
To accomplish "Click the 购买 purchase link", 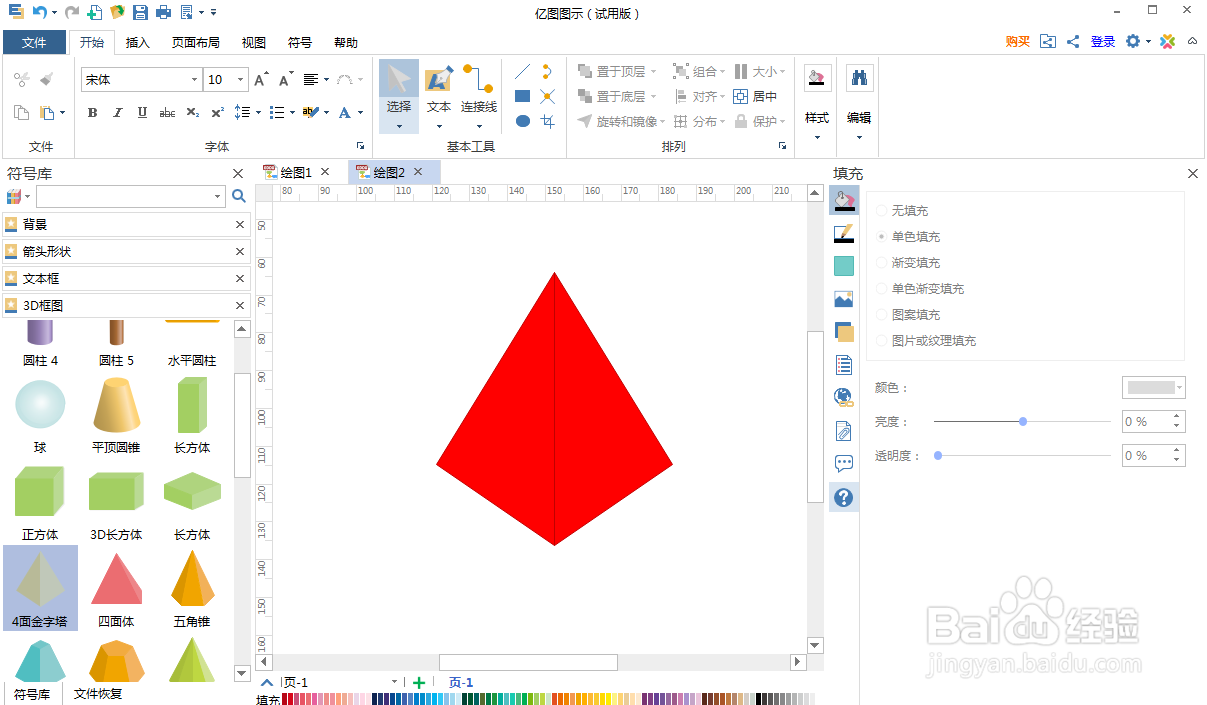I will [x=1017, y=42].
